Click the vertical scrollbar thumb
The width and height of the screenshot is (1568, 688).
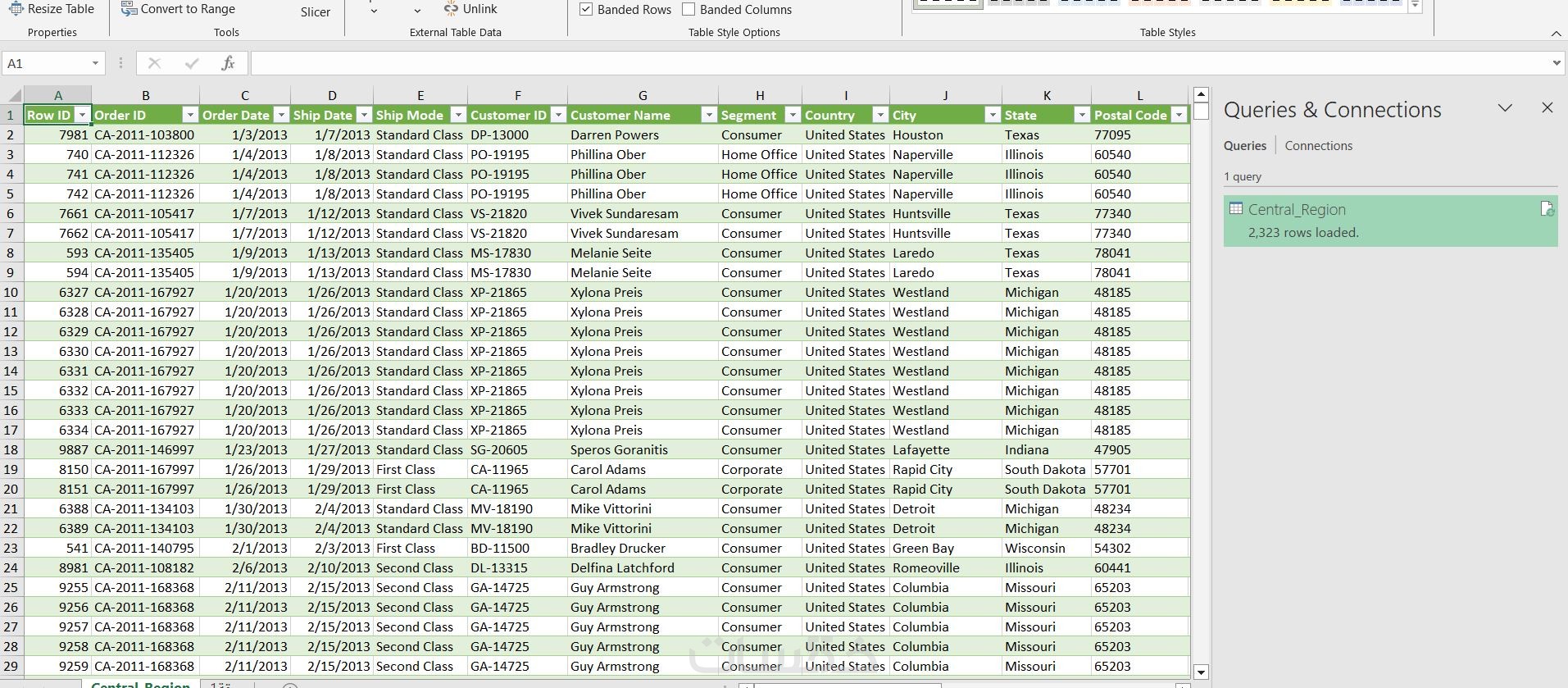click(1201, 112)
